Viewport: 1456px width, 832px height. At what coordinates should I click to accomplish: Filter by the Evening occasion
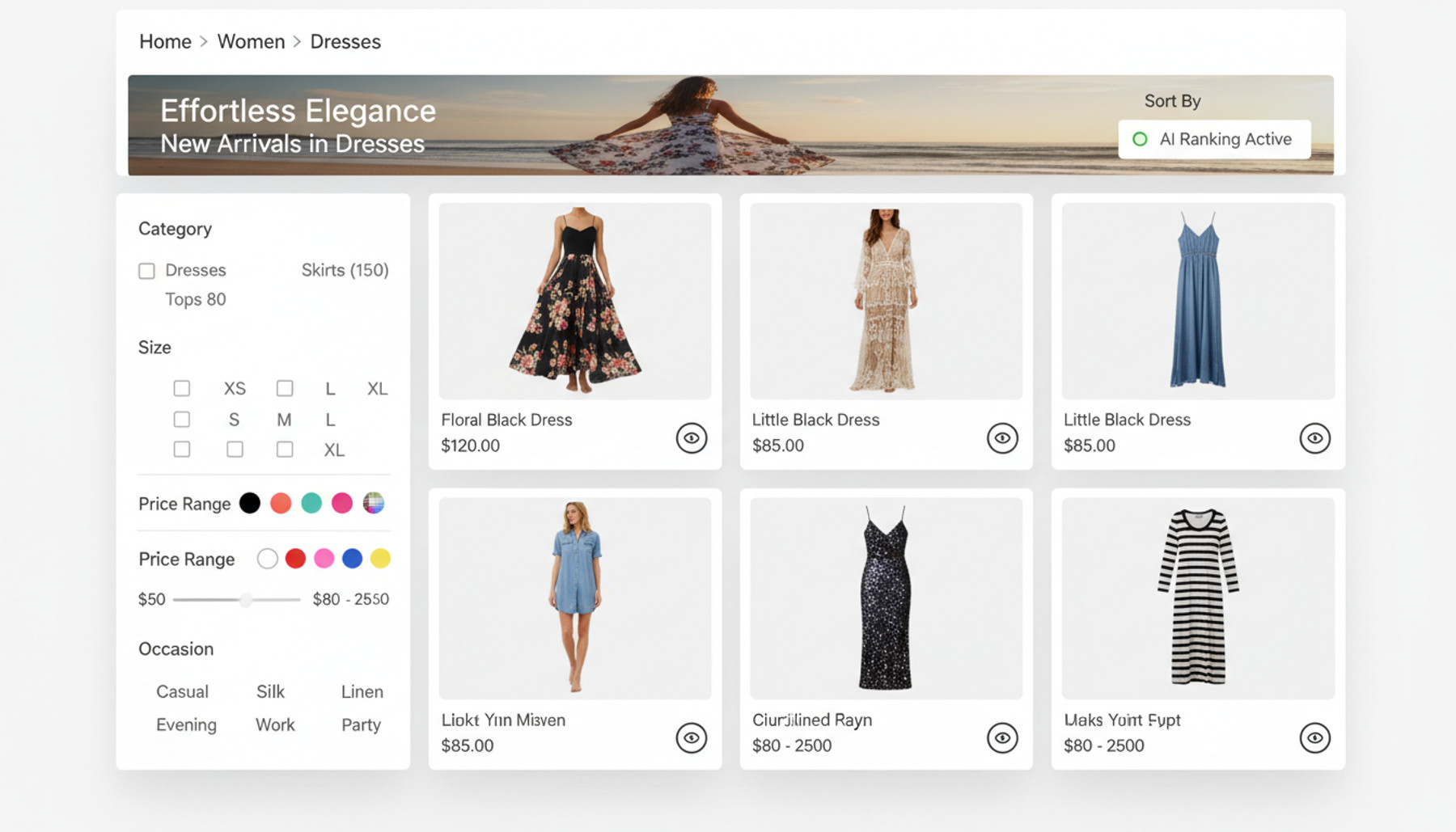(186, 724)
